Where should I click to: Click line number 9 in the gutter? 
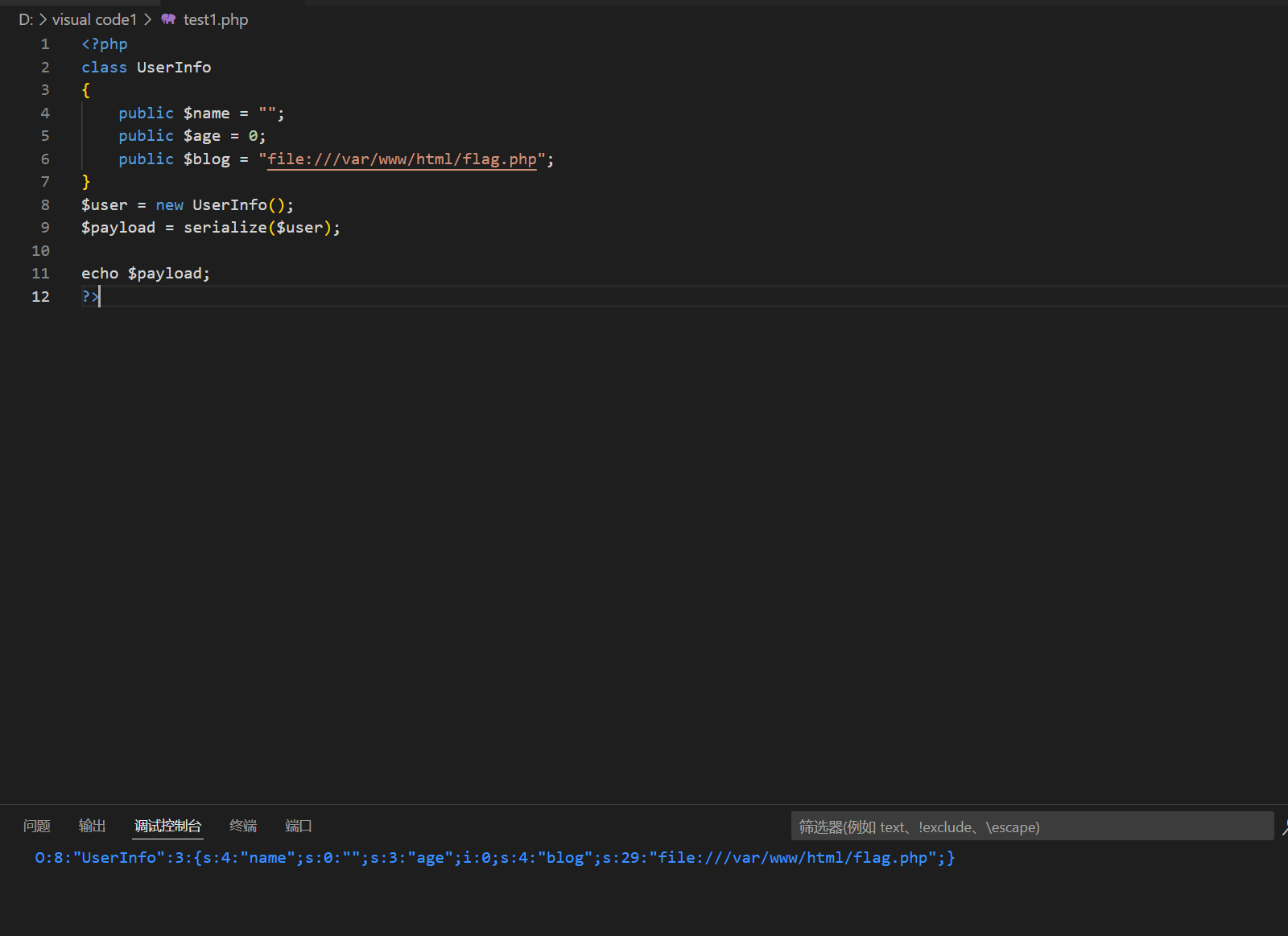tap(45, 228)
